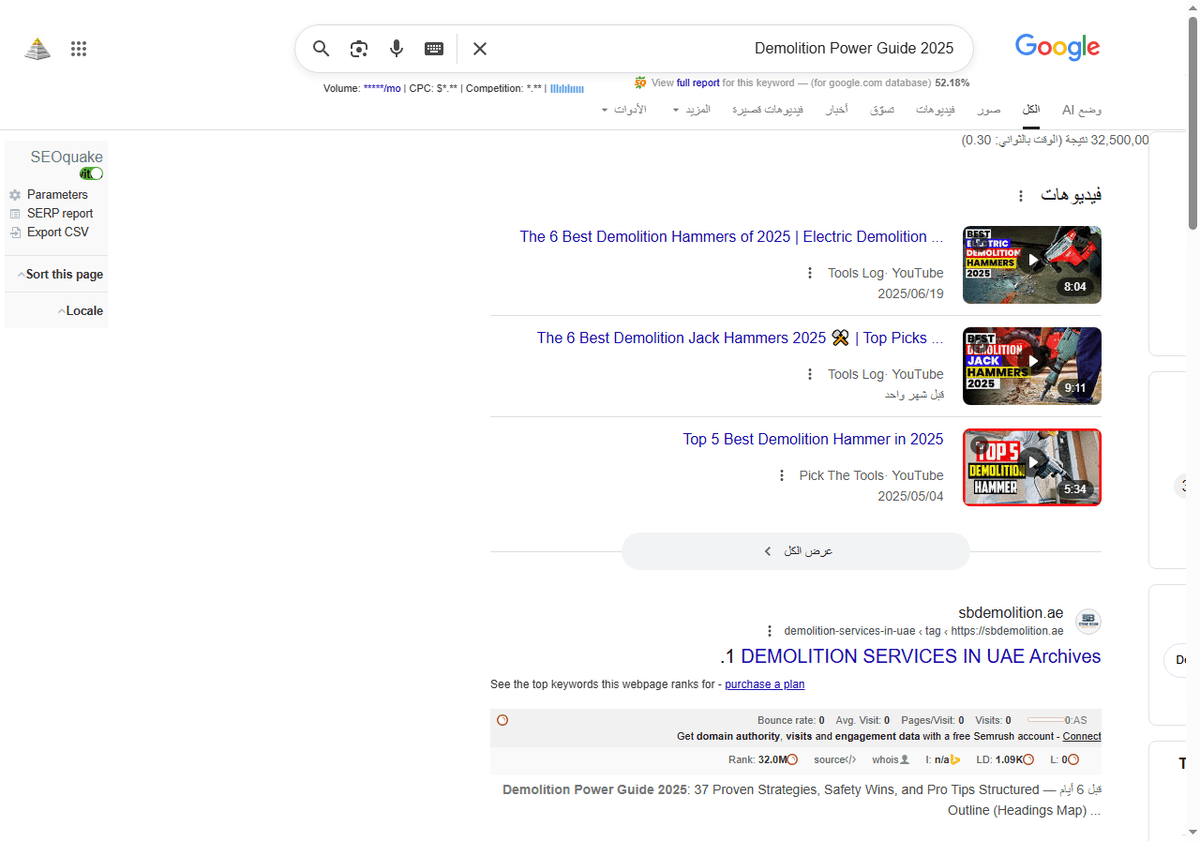Open the Google apps grid icon

coord(78,48)
